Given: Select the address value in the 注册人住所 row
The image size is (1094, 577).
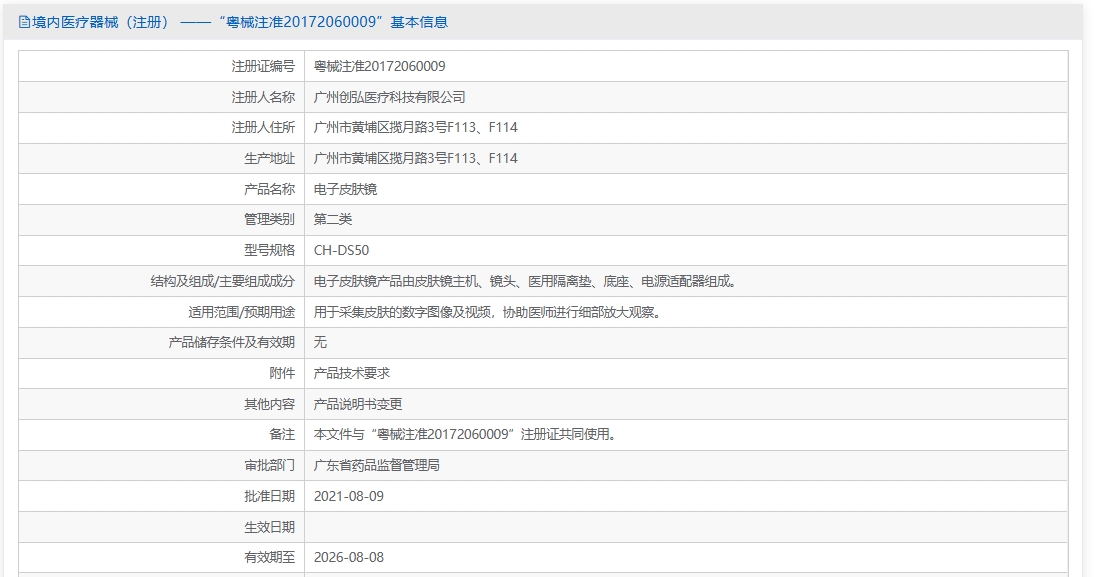Looking at the screenshot, I should coord(416,127).
